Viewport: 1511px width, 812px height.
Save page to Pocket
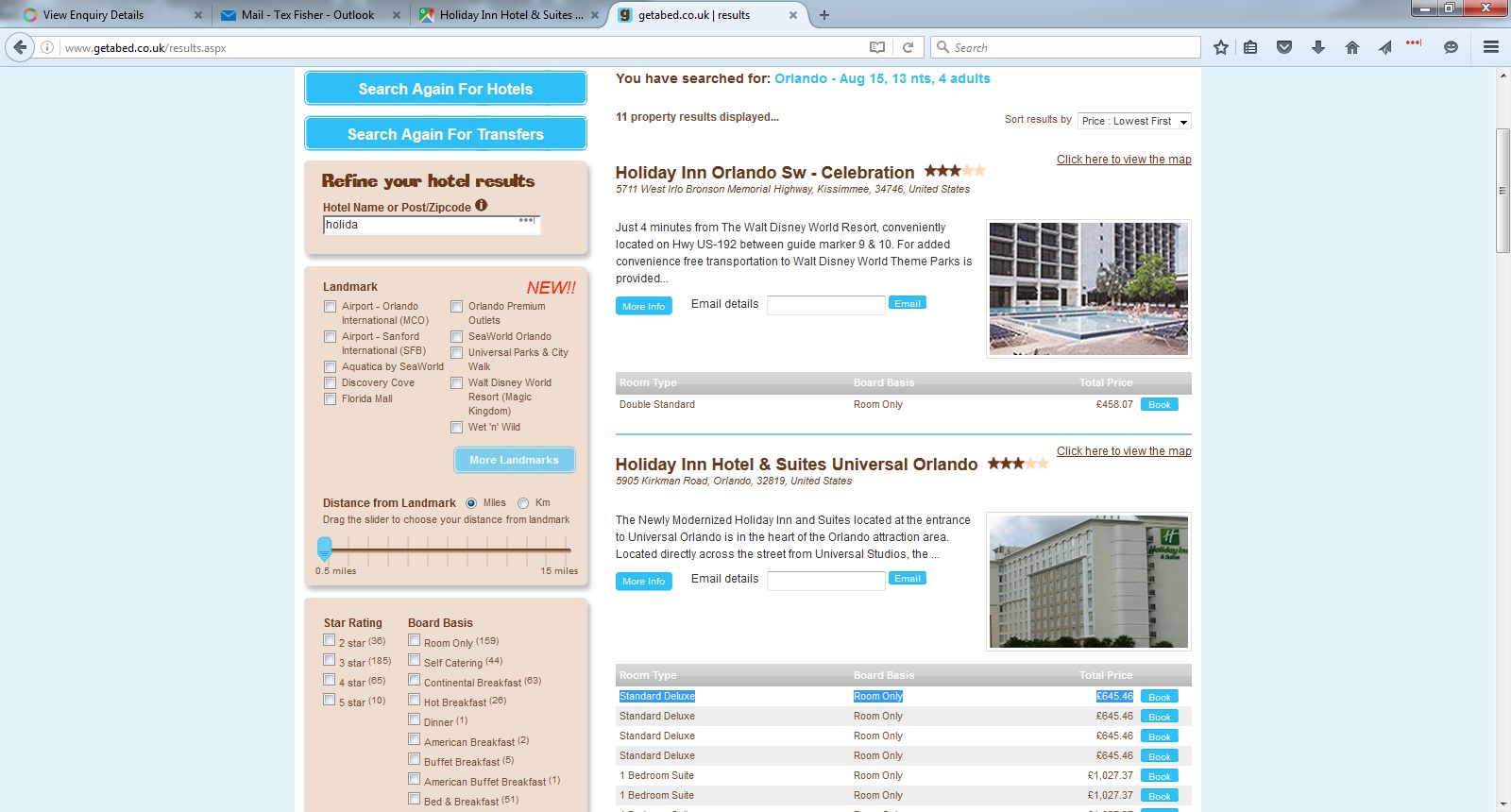[x=1284, y=47]
